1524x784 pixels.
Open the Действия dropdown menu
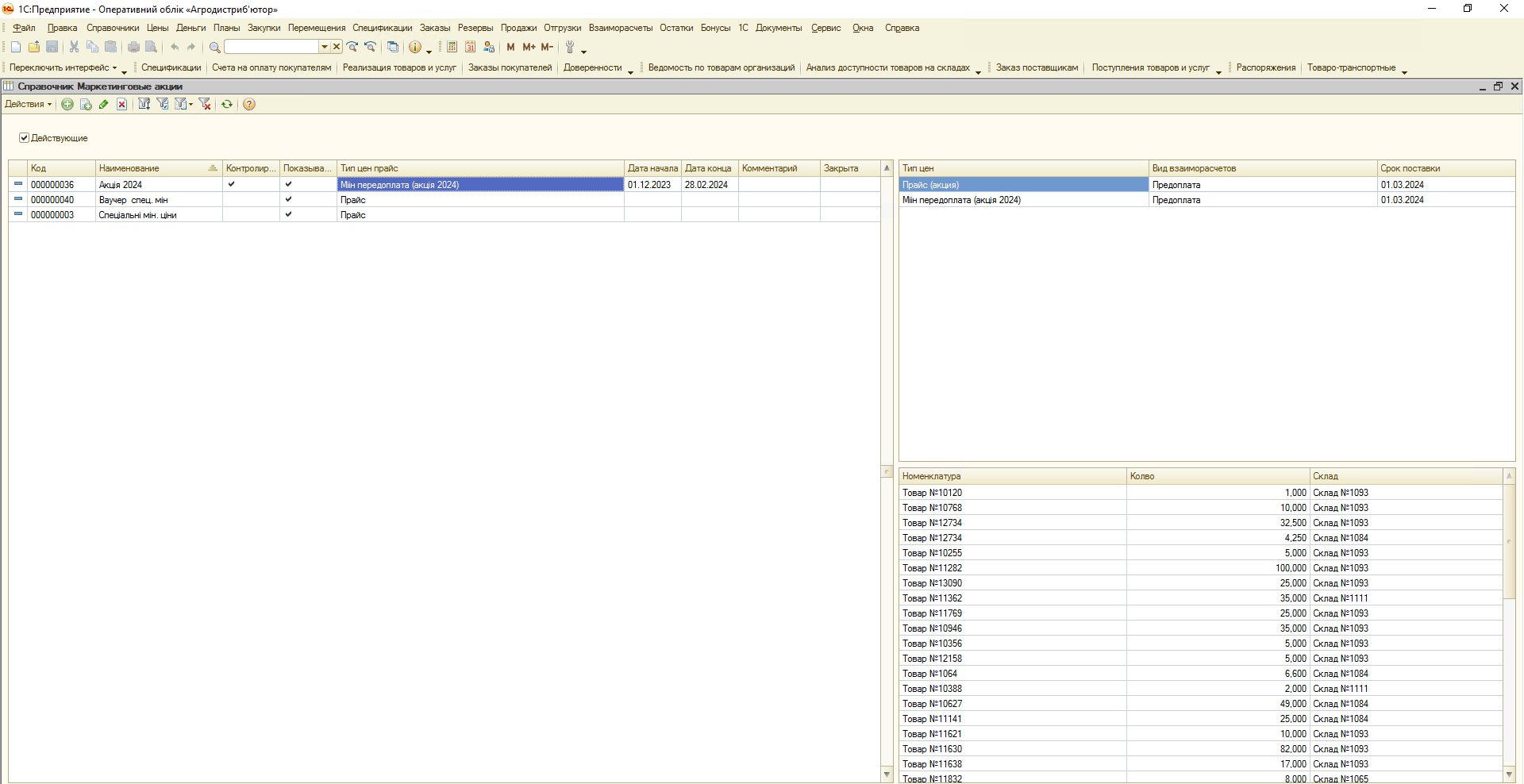coord(28,104)
